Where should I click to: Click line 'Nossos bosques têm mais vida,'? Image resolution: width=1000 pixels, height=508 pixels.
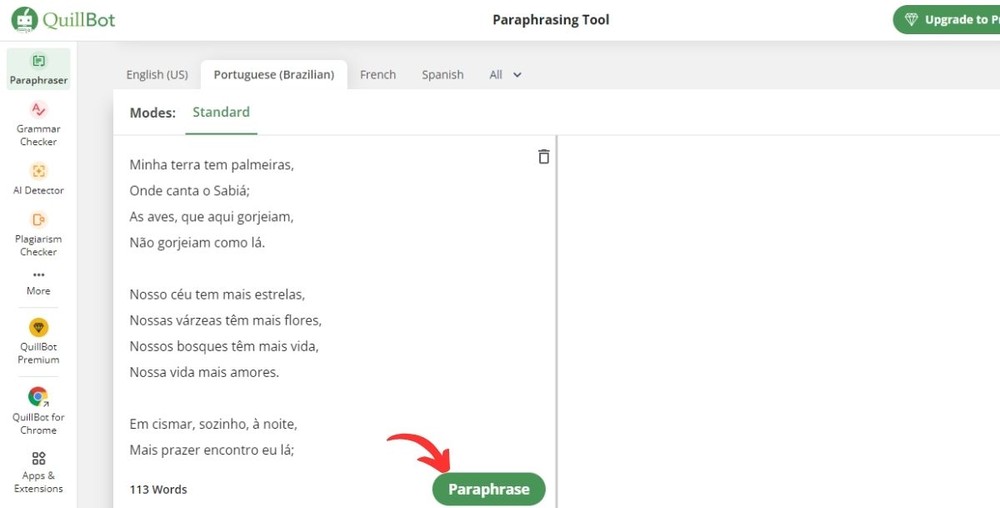click(x=224, y=346)
